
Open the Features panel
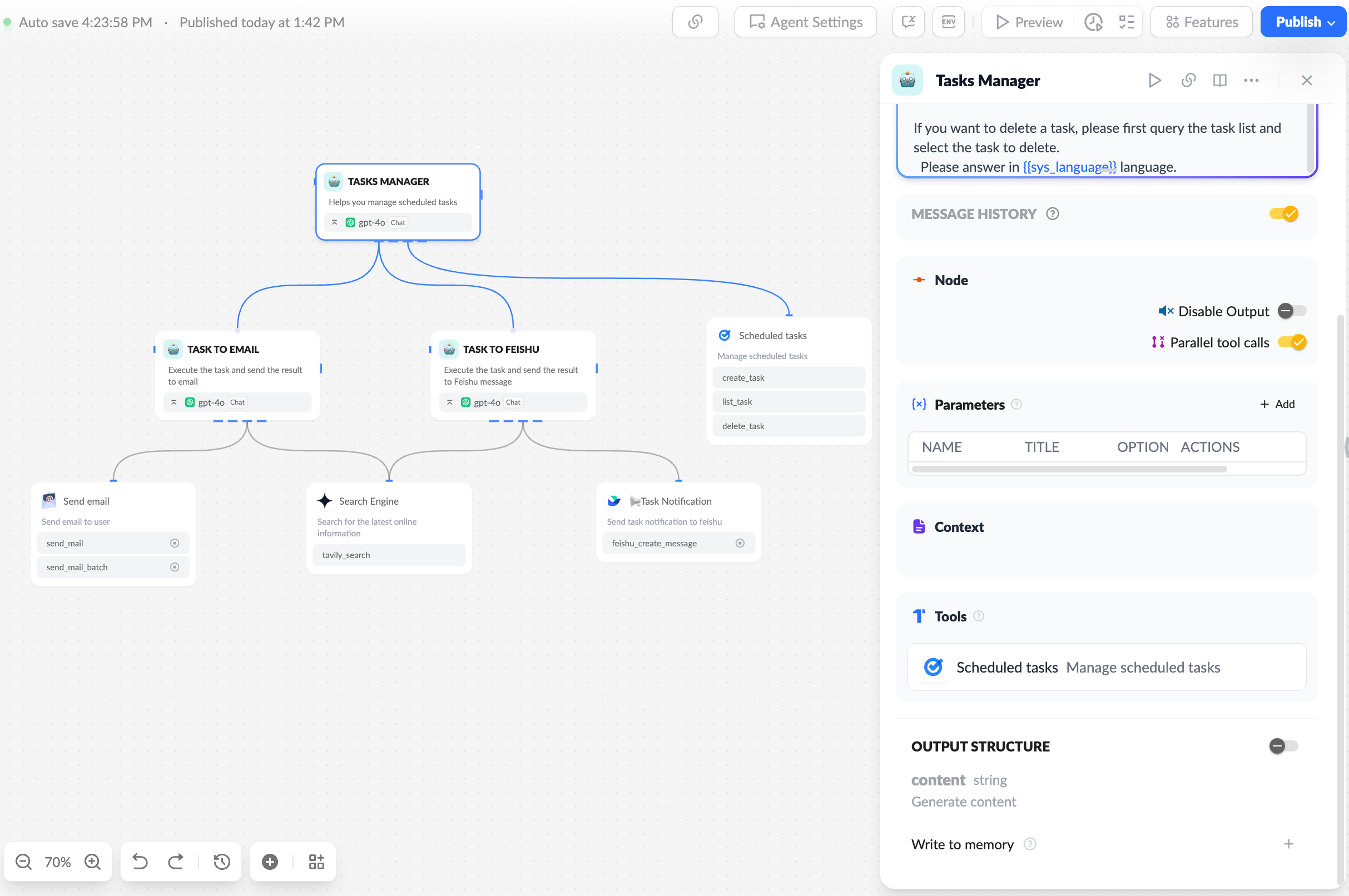(1202, 22)
